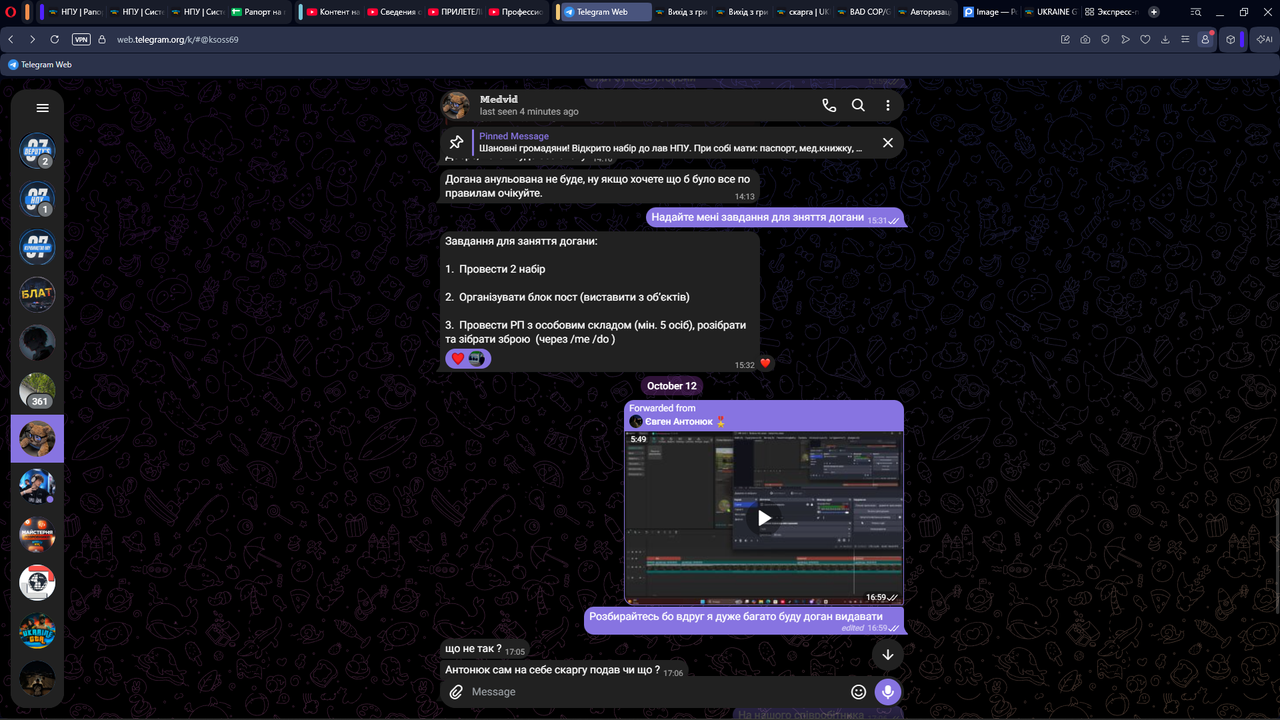Open the БЛАТ chat in sidebar
1280x720 pixels.
tap(37, 295)
